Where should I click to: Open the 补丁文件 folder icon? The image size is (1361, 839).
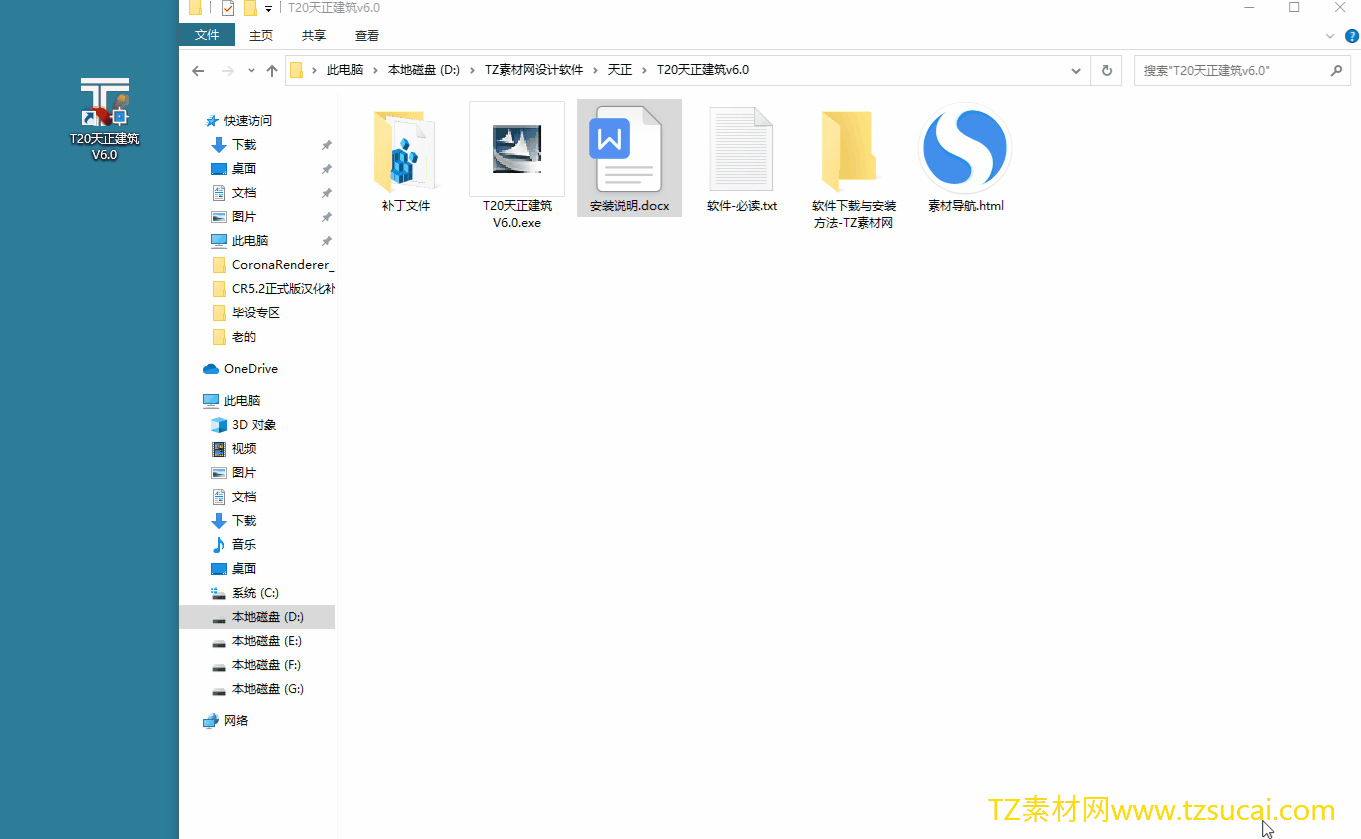coord(405,151)
